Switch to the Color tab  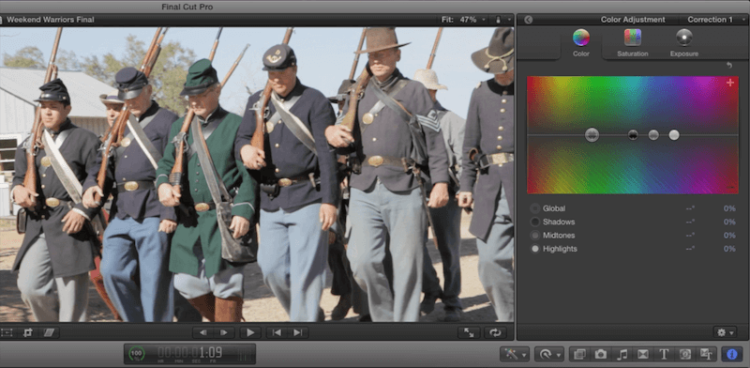(581, 43)
